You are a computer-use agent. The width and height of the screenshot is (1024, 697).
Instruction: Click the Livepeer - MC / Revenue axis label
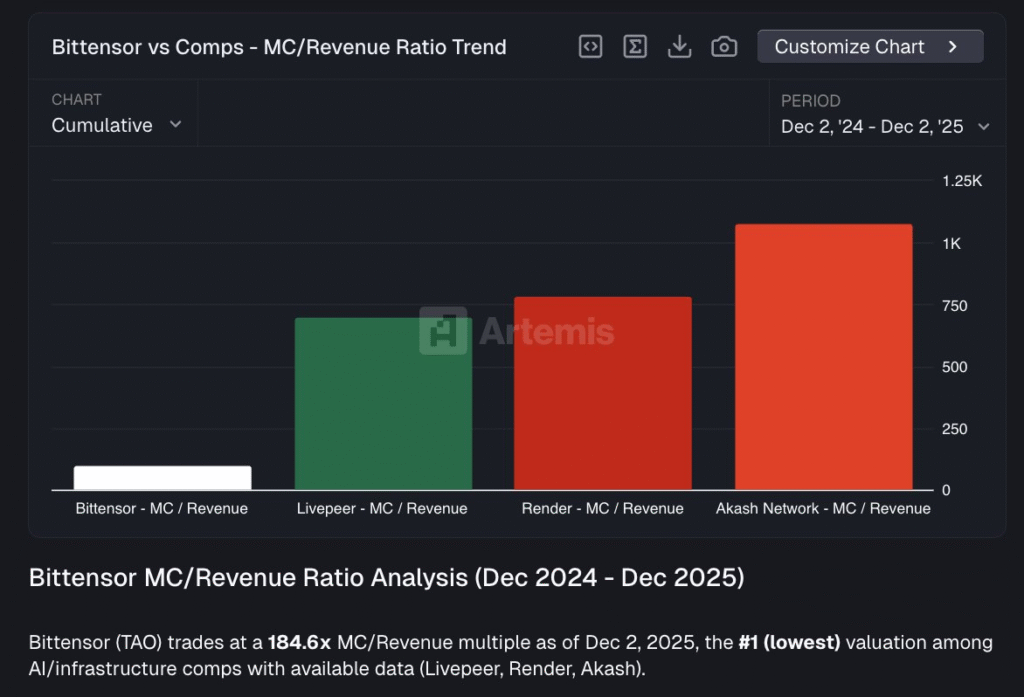382,508
